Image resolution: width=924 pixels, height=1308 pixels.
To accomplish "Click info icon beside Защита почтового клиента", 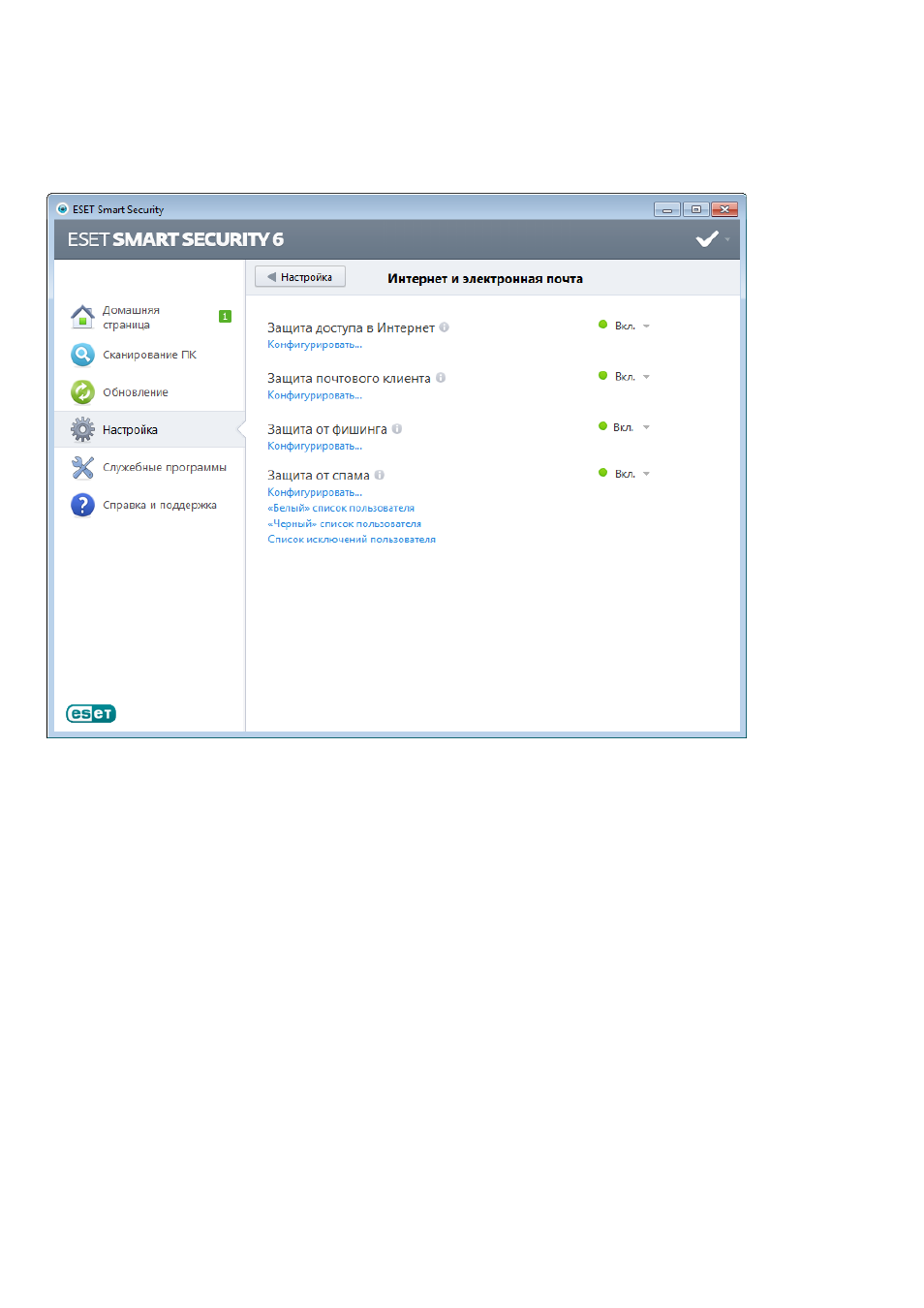I will click(440, 378).
